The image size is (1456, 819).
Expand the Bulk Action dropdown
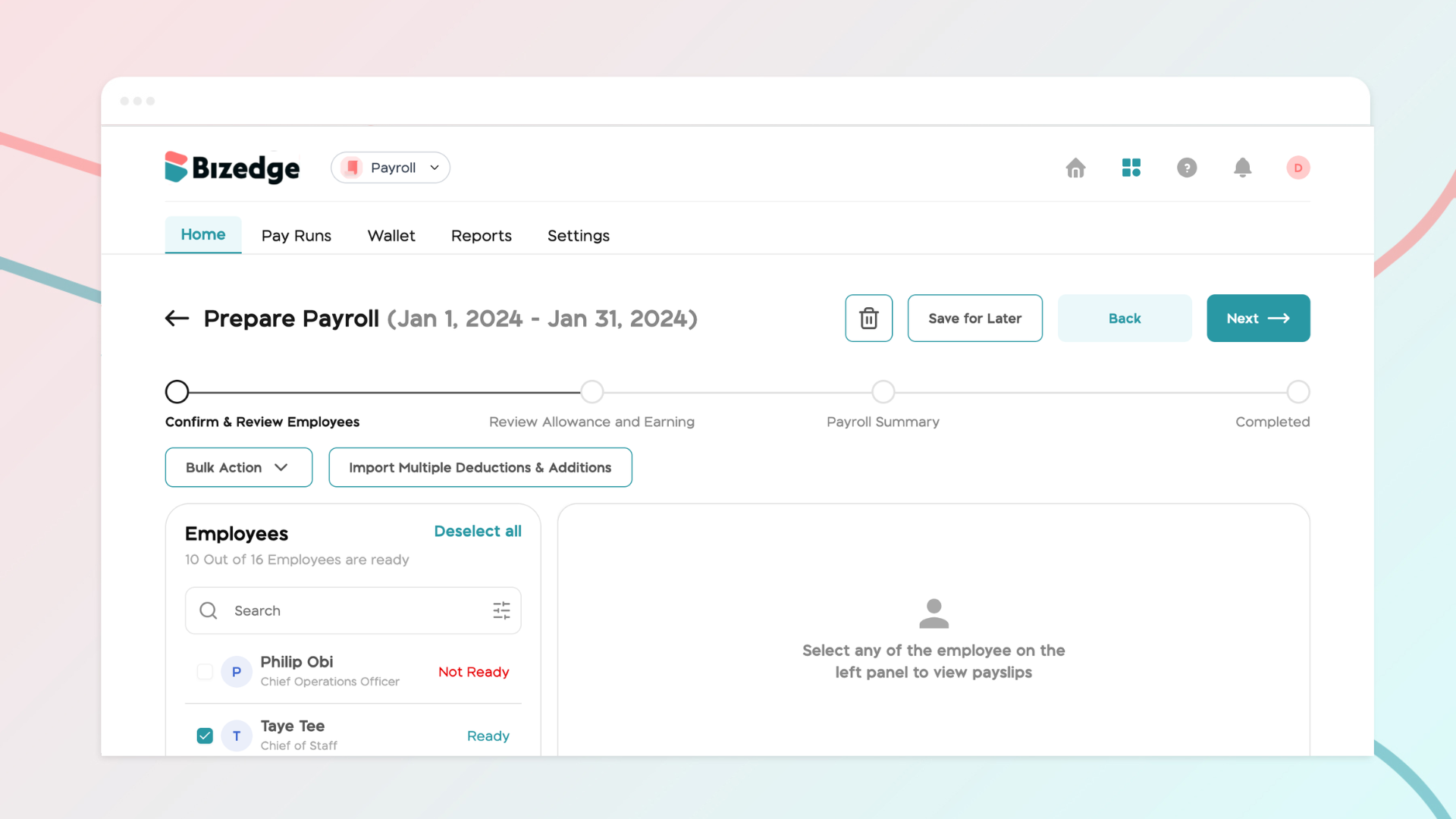tap(238, 467)
